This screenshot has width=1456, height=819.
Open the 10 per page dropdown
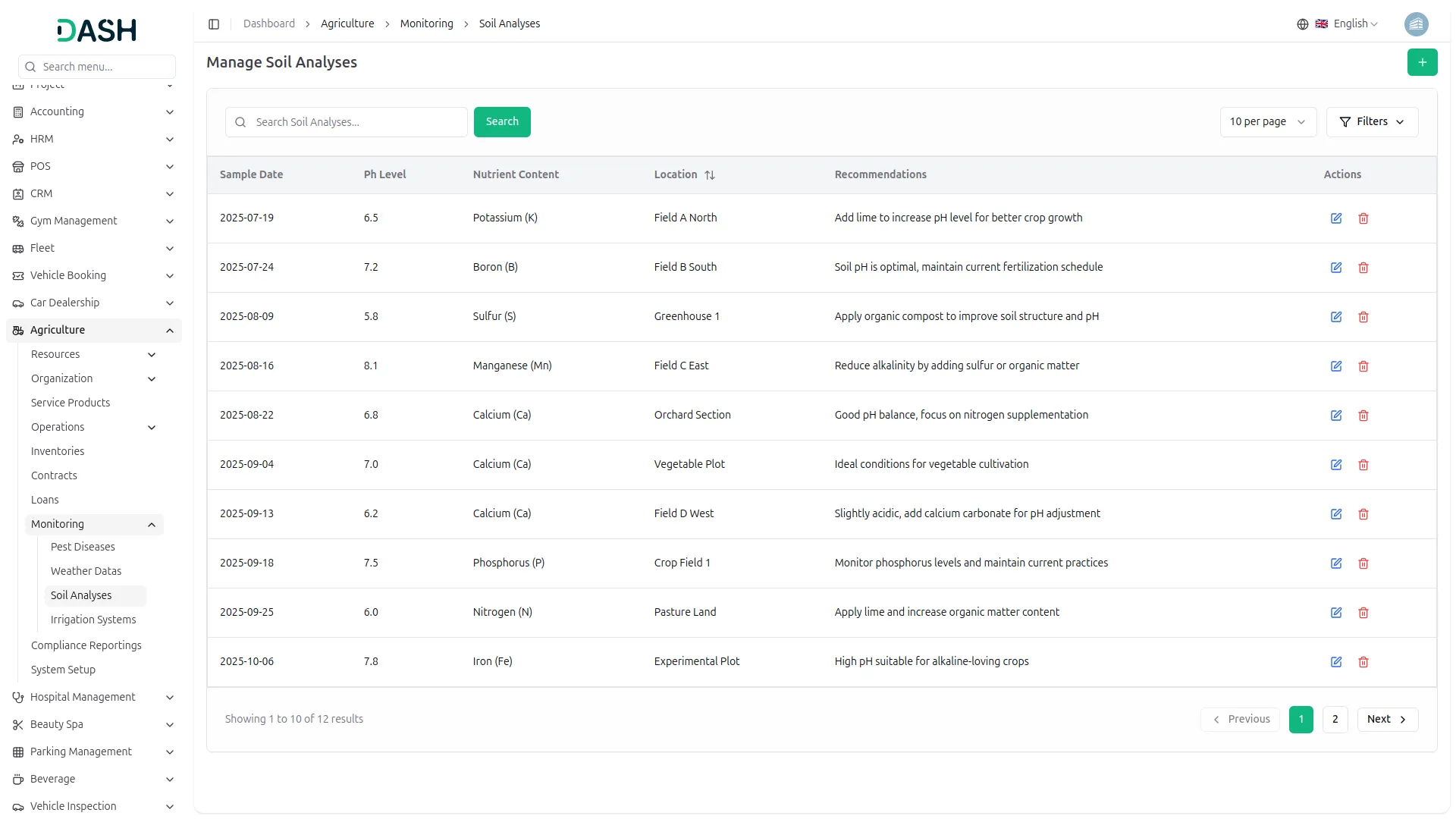click(x=1267, y=122)
